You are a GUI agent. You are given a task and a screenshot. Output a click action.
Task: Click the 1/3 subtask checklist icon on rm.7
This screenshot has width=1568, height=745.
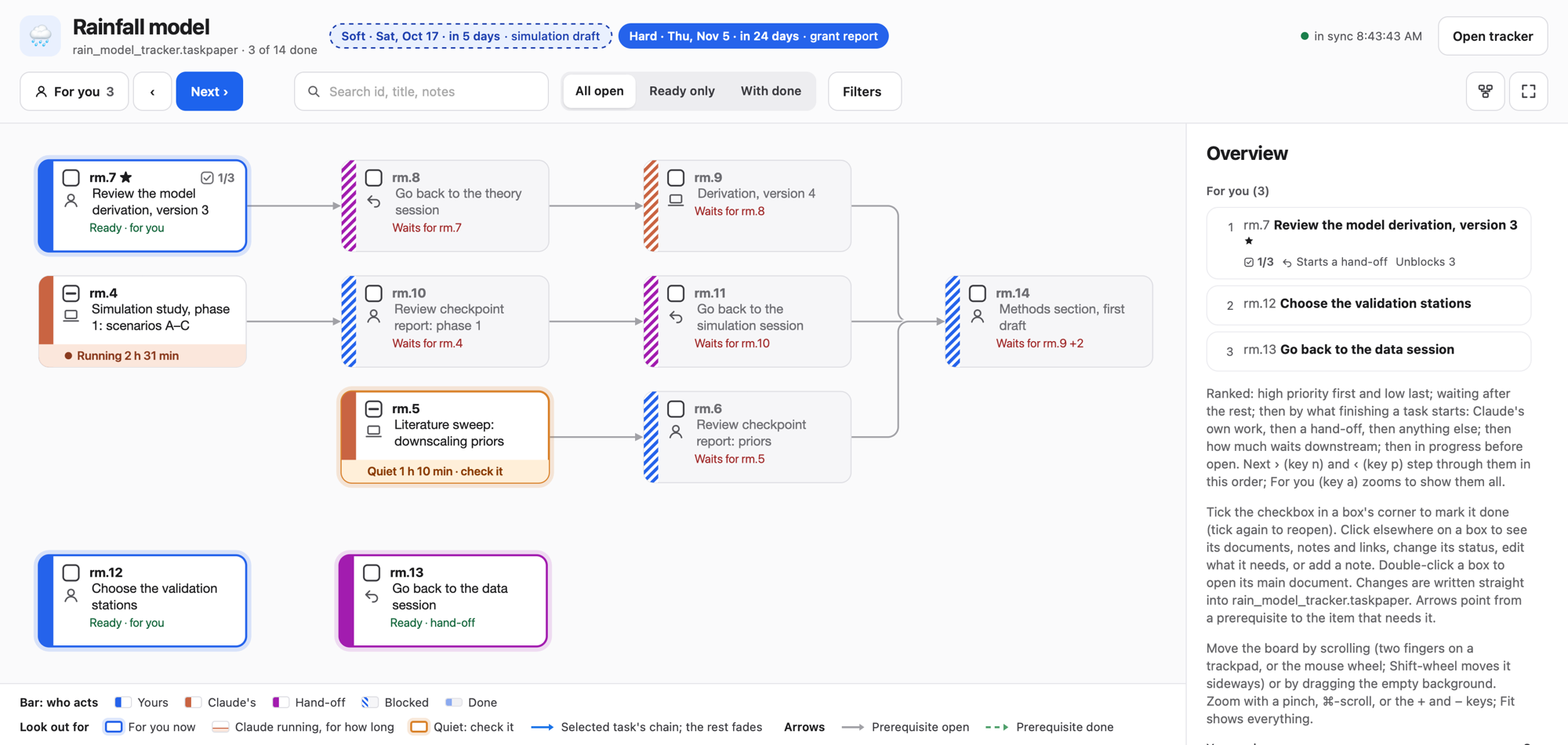point(207,178)
